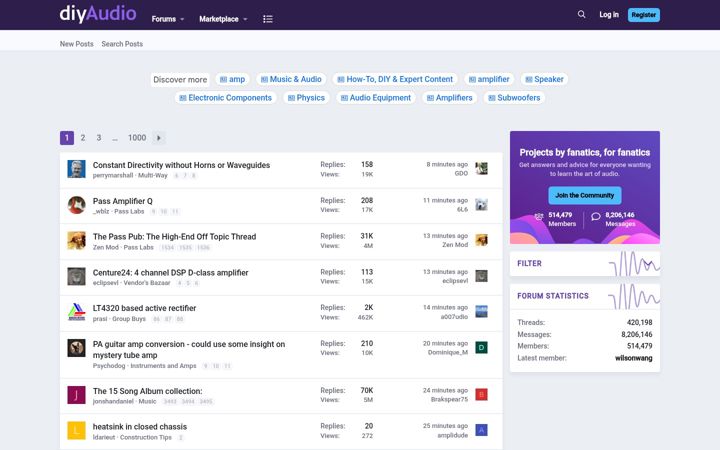720x450 pixels.
Task: Click Join the Community button
Action: coord(585,196)
